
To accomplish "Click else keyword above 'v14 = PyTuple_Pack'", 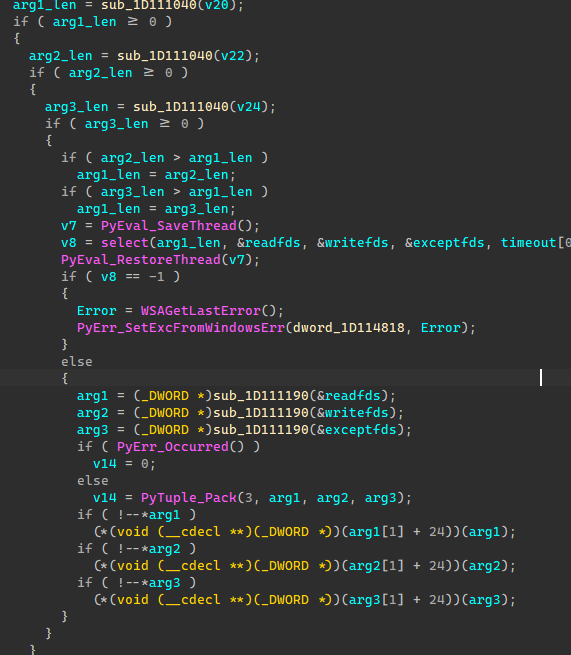I will point(93,481).
